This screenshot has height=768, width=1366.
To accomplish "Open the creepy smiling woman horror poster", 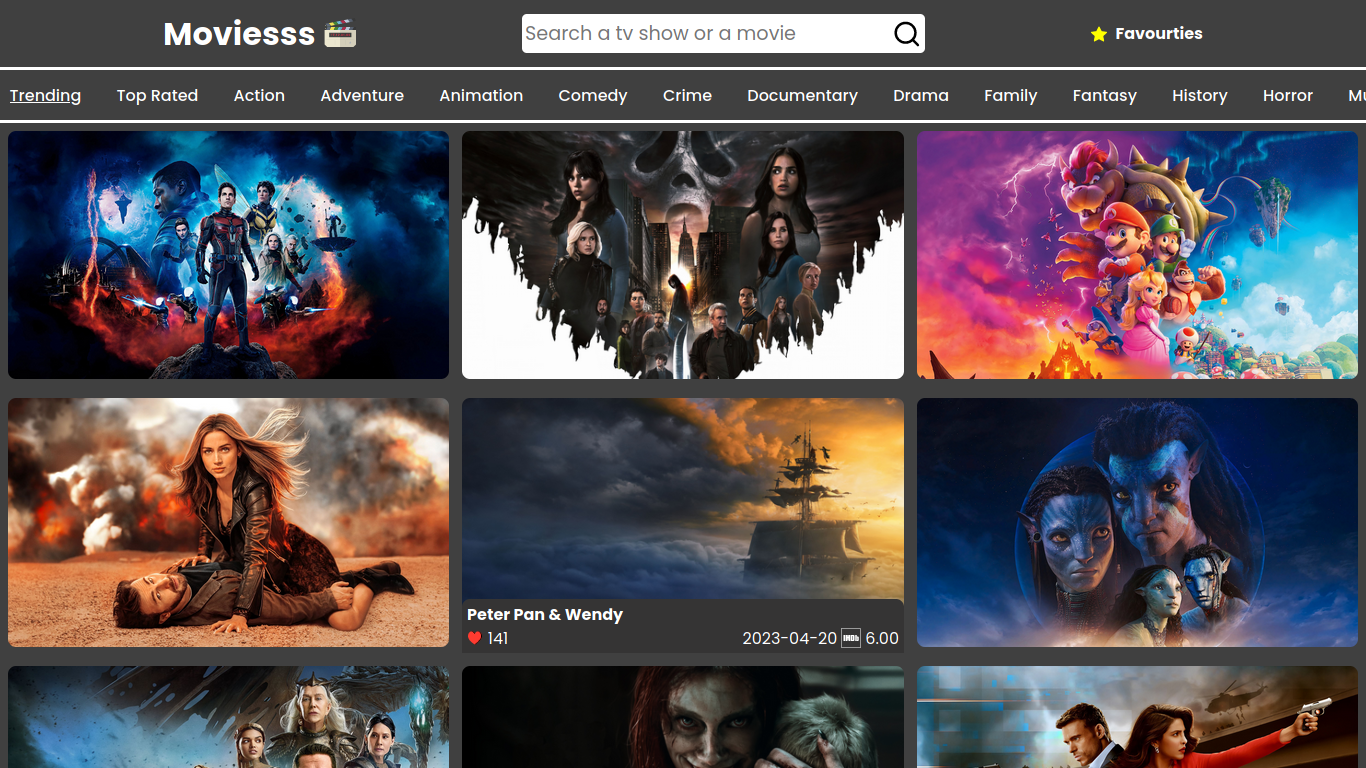I will 683,717.
